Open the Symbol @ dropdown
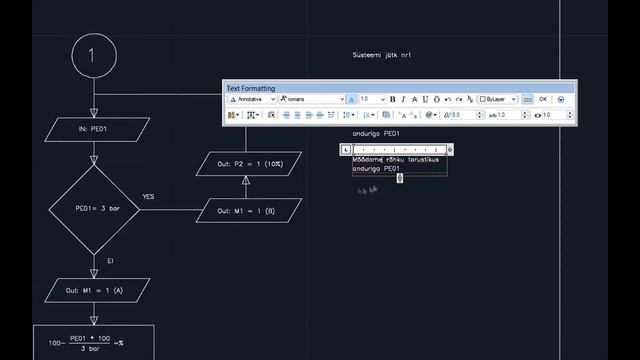 pyautogui.click(x=431, y=115)
